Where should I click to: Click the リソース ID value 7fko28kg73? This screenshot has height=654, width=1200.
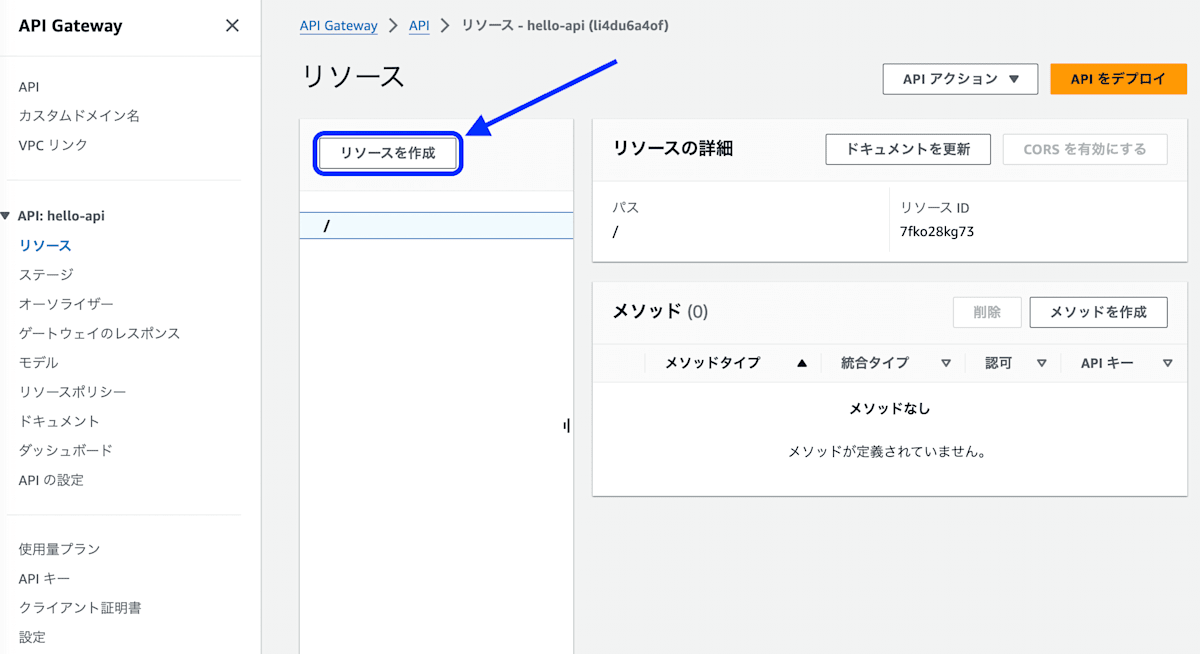pos(937,232)
